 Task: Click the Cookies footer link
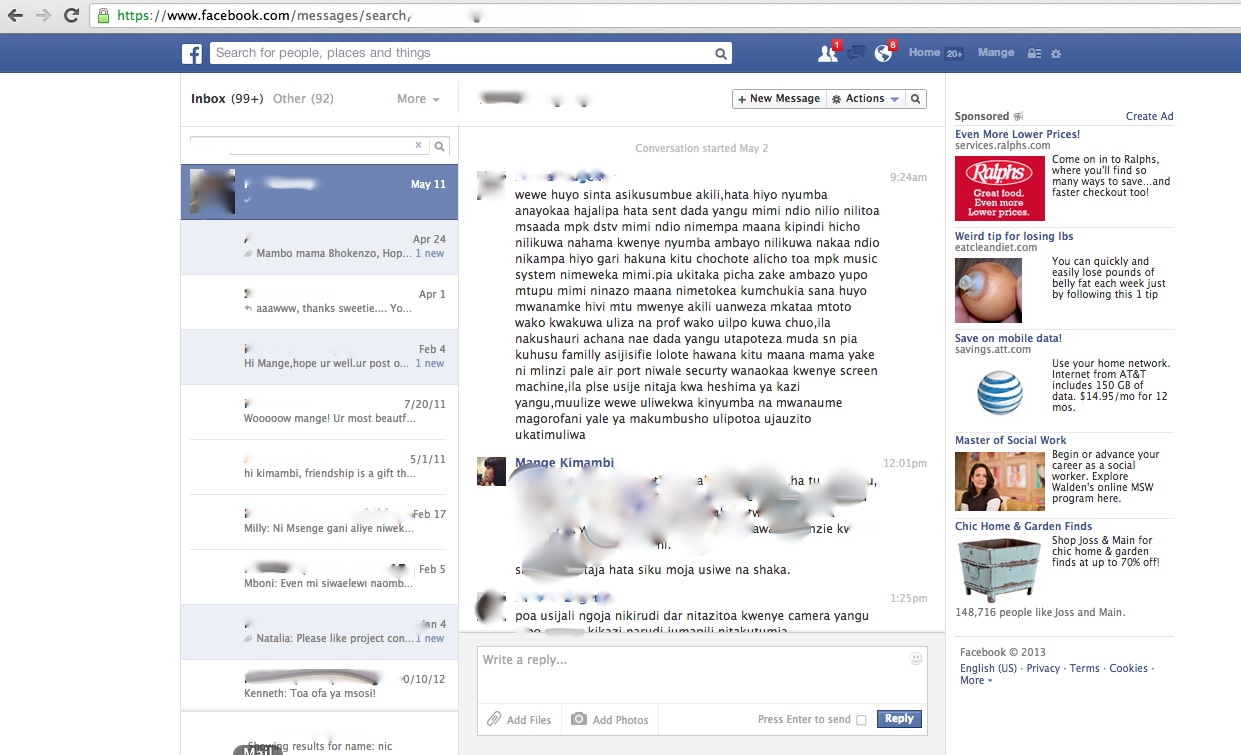pyautogui.click(x=1128, y=668)
